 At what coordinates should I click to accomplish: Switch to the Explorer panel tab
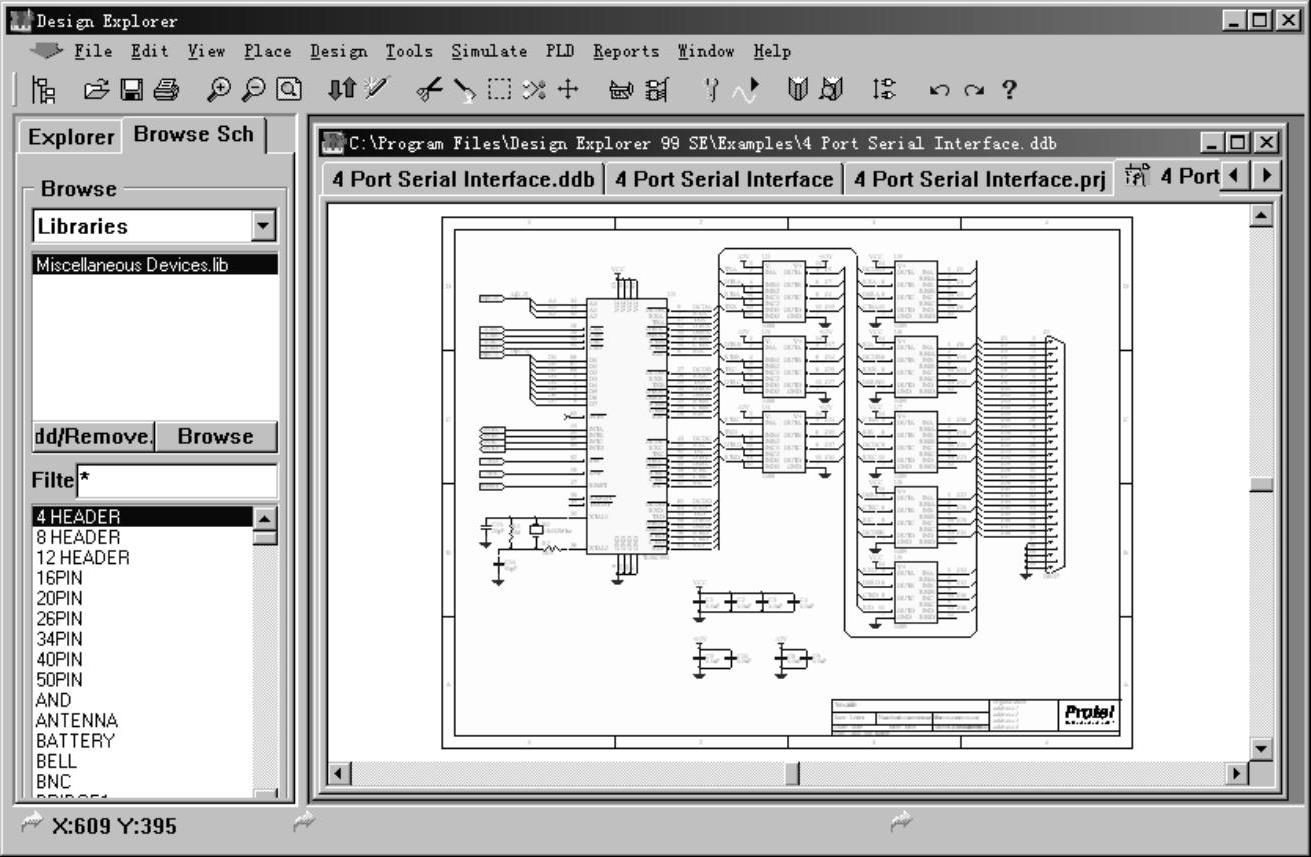coord(70,137)
